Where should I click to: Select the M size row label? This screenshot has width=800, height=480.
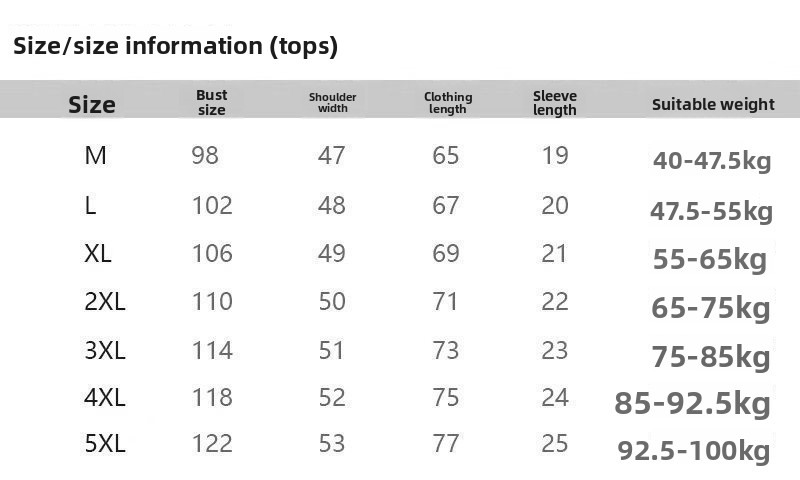[95, 155]
